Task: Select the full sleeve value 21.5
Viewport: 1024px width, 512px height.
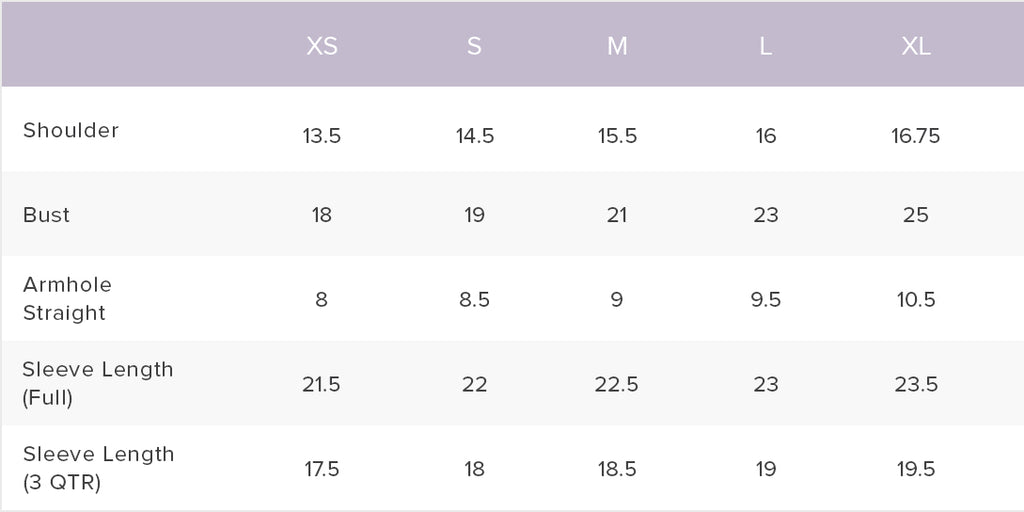Action: click(x=322, y=385)
